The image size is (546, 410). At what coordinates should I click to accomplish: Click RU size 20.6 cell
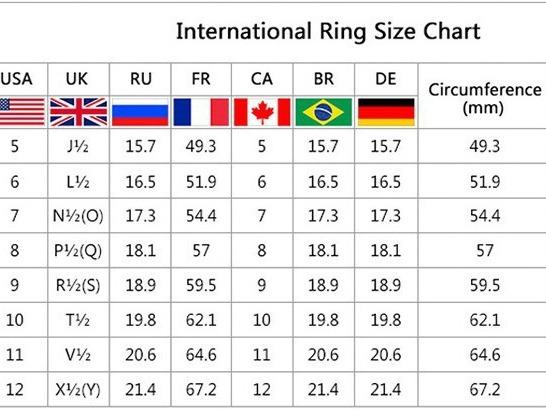140,355
